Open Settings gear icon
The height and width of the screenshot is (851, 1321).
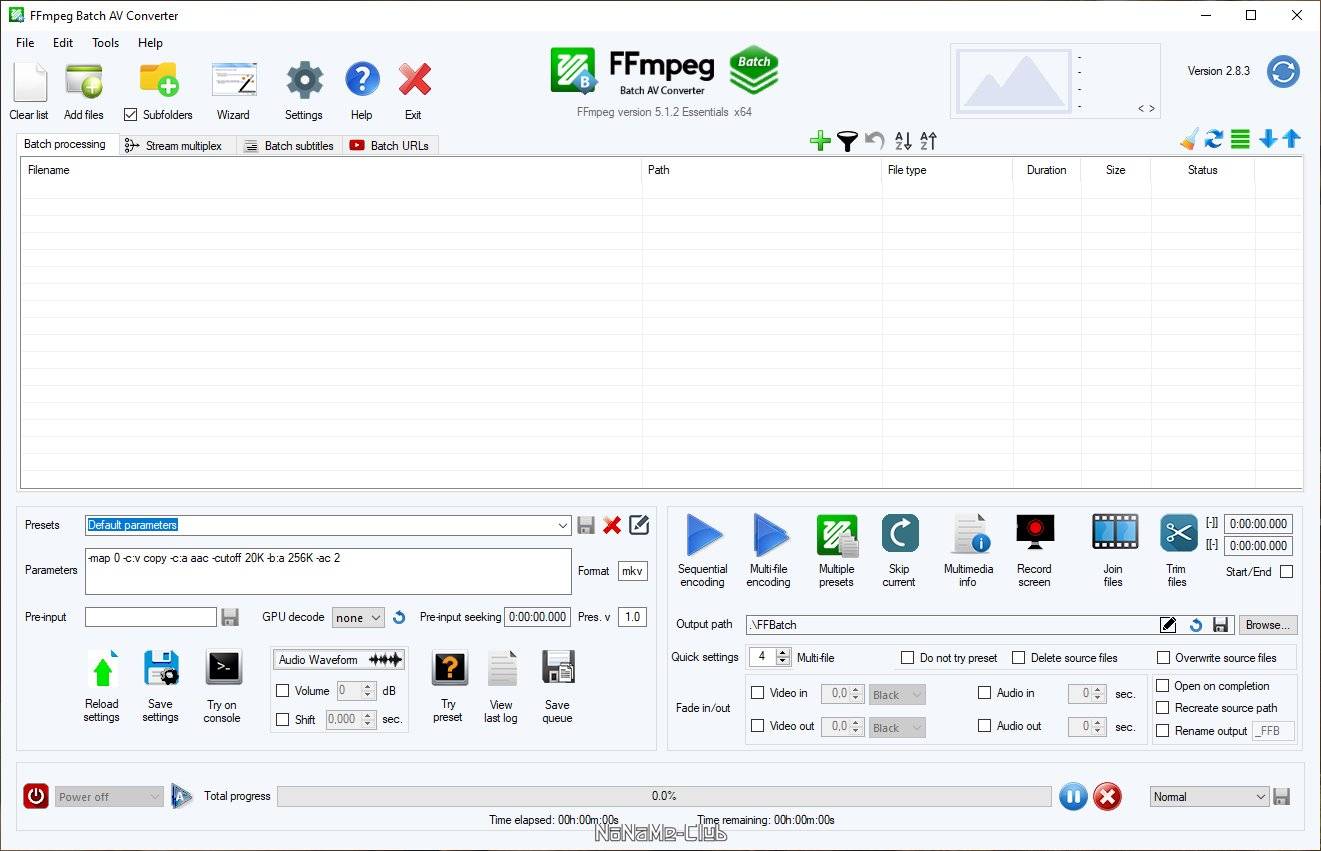[304, 81]
